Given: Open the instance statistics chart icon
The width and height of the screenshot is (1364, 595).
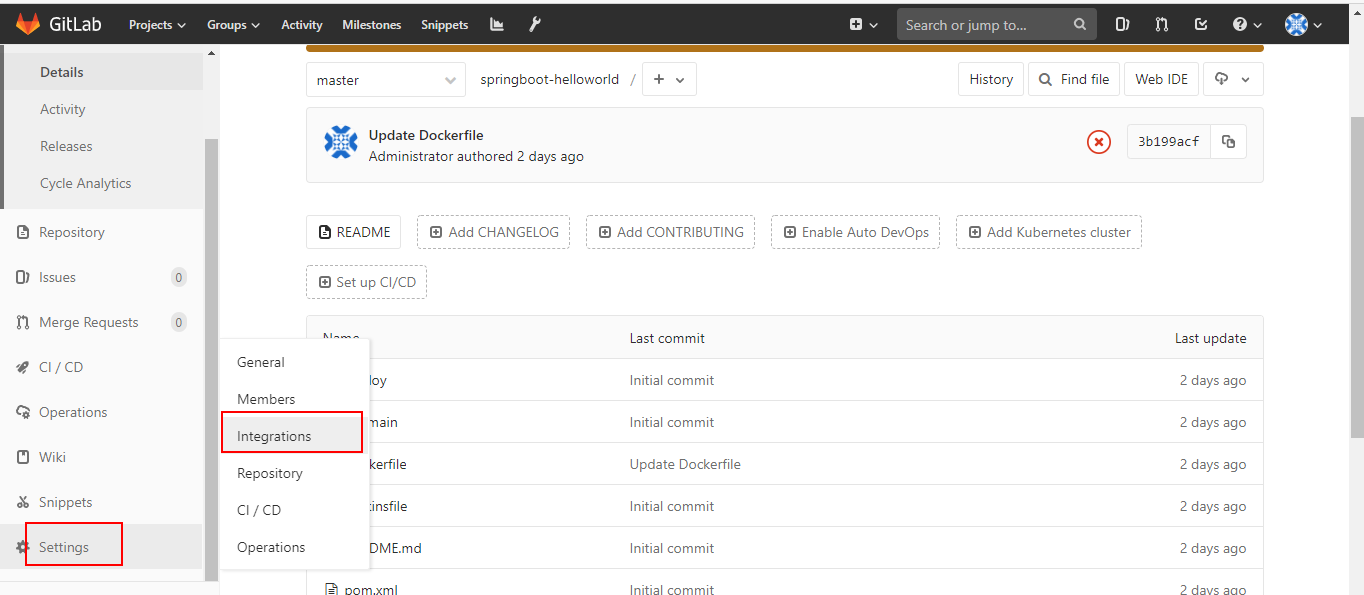Looking at the screenshot, I should coord(497,25).
